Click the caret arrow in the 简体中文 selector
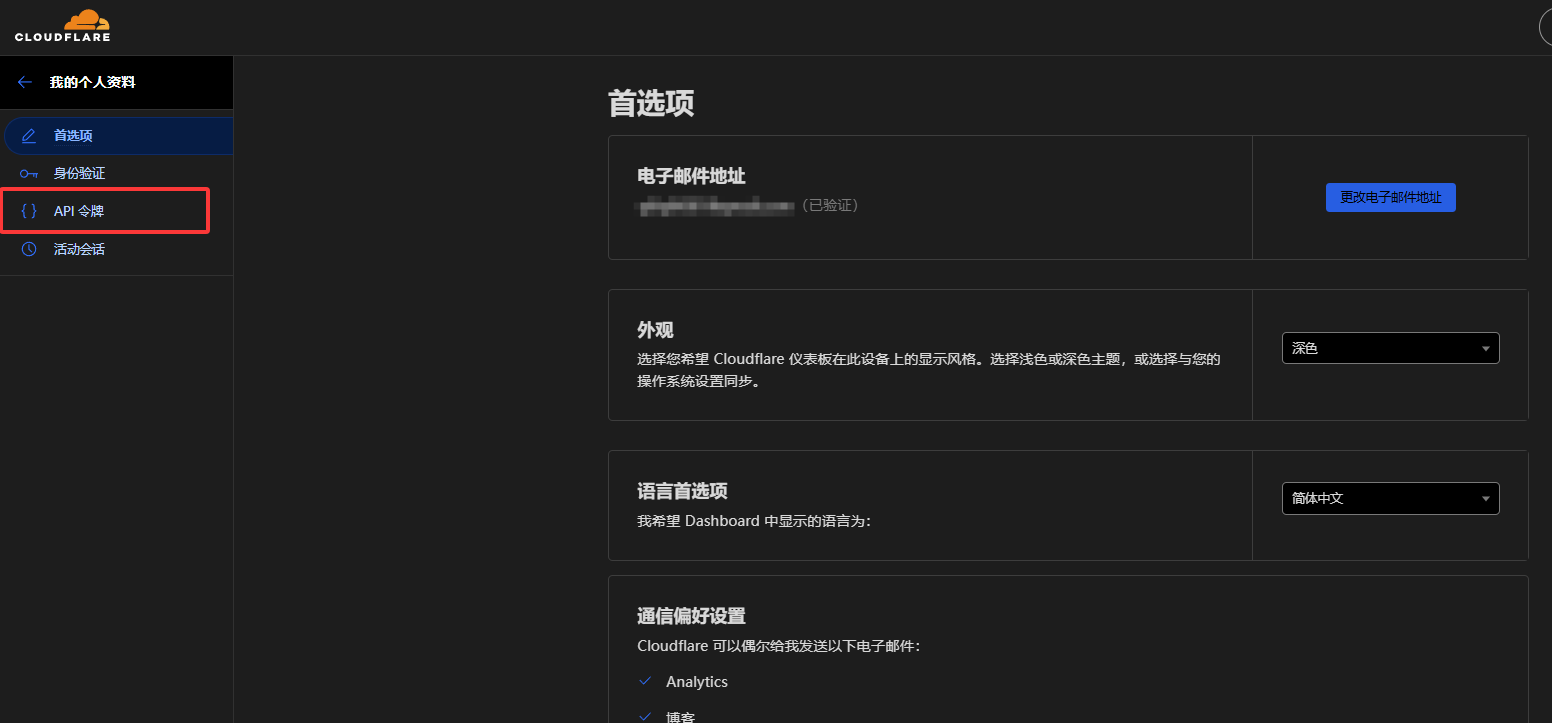 1486,498
